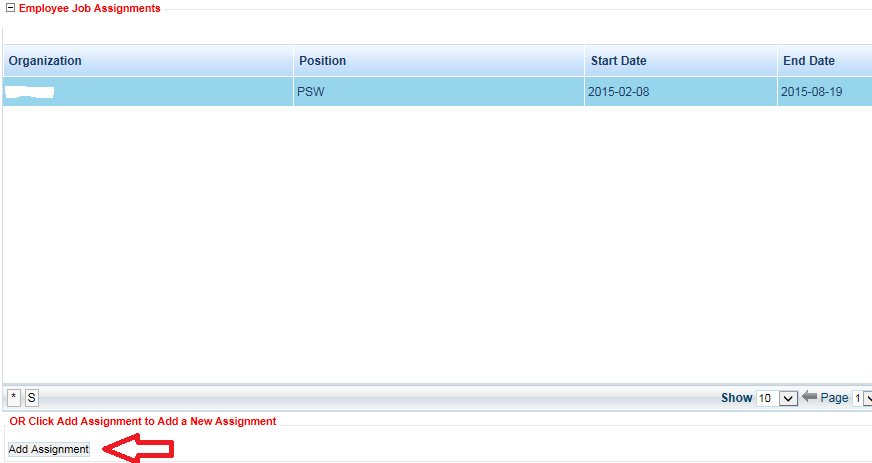Image resolution: width=872 pixels, height=463 pixels.
Task: Click the column divider between Start Date and End Date
Action: pos(777,61)
